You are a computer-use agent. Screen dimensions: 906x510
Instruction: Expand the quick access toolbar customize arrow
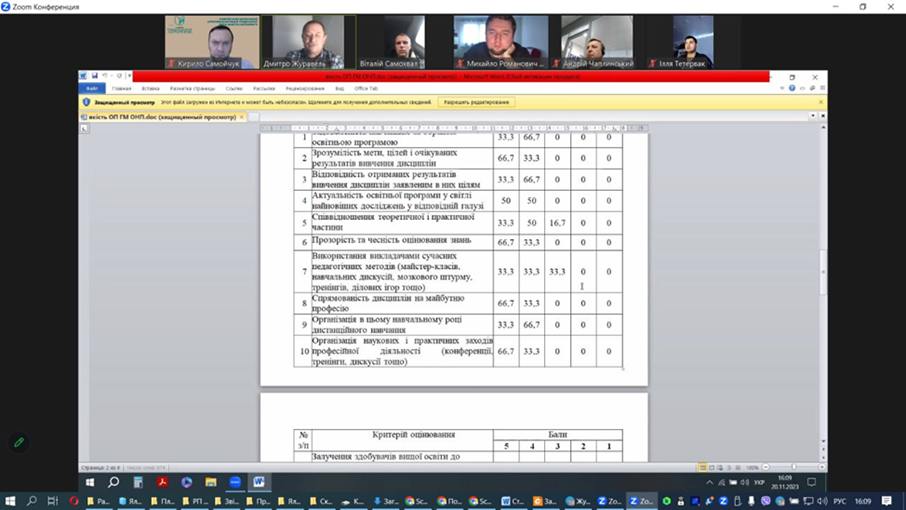click(x=129, y=76)
